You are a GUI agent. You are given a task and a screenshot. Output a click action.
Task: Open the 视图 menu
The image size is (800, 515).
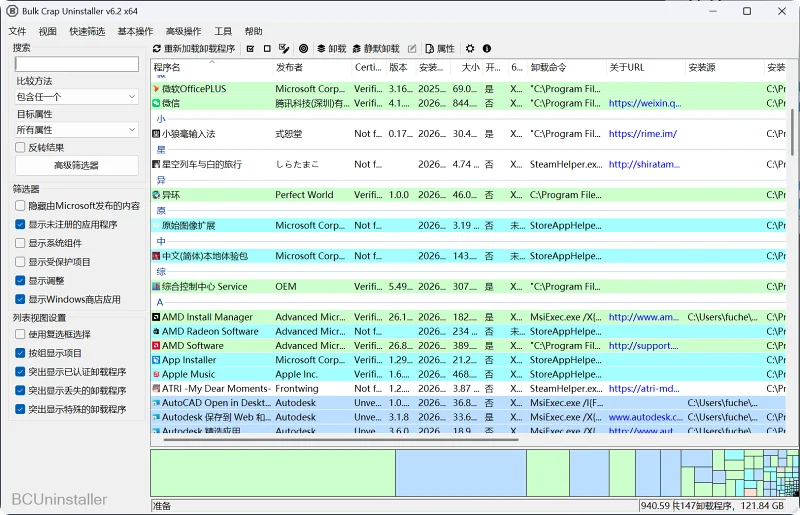tap(47, 32)
